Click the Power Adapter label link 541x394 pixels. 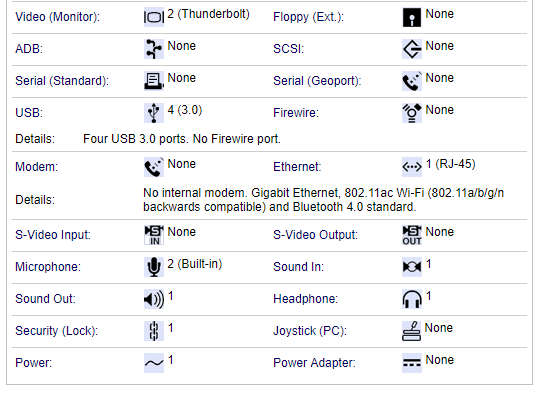314,363
